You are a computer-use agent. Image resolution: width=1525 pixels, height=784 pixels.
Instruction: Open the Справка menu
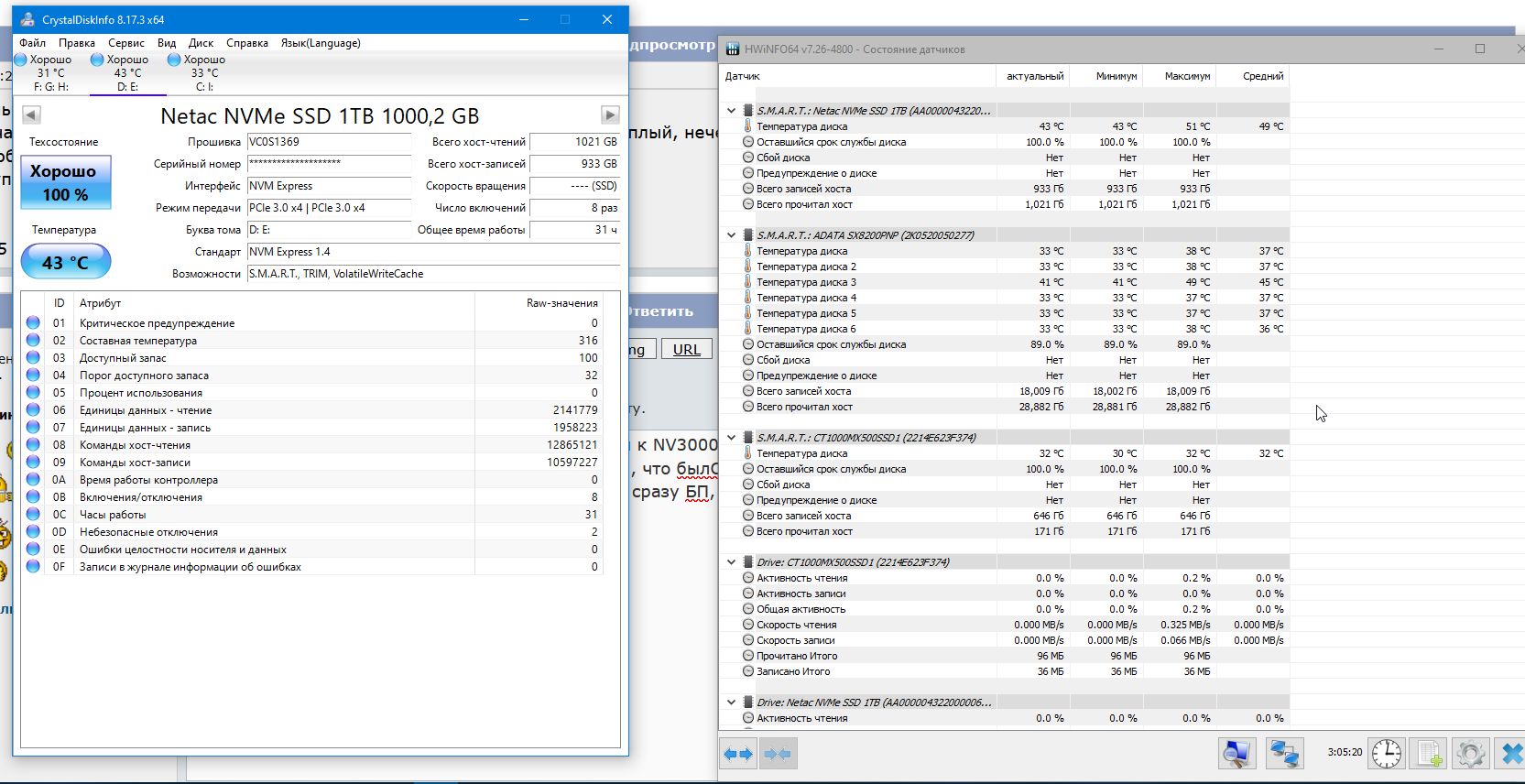(x=247, y=43)
